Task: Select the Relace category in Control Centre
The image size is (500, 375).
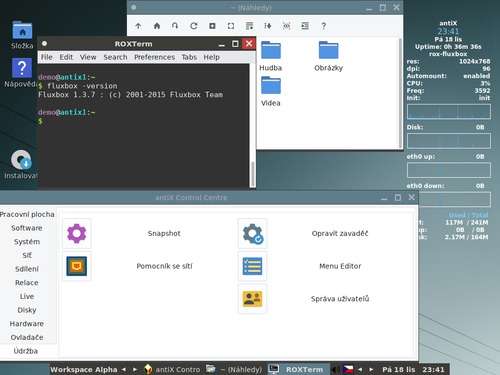Action: [x=27, y=283]
